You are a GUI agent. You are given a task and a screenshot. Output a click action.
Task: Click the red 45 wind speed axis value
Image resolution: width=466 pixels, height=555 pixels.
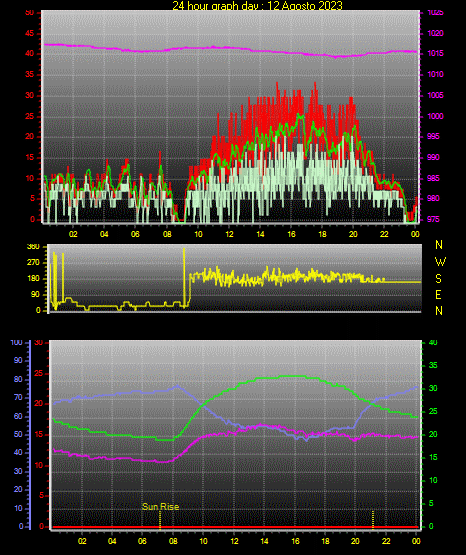tap(30, 33)
